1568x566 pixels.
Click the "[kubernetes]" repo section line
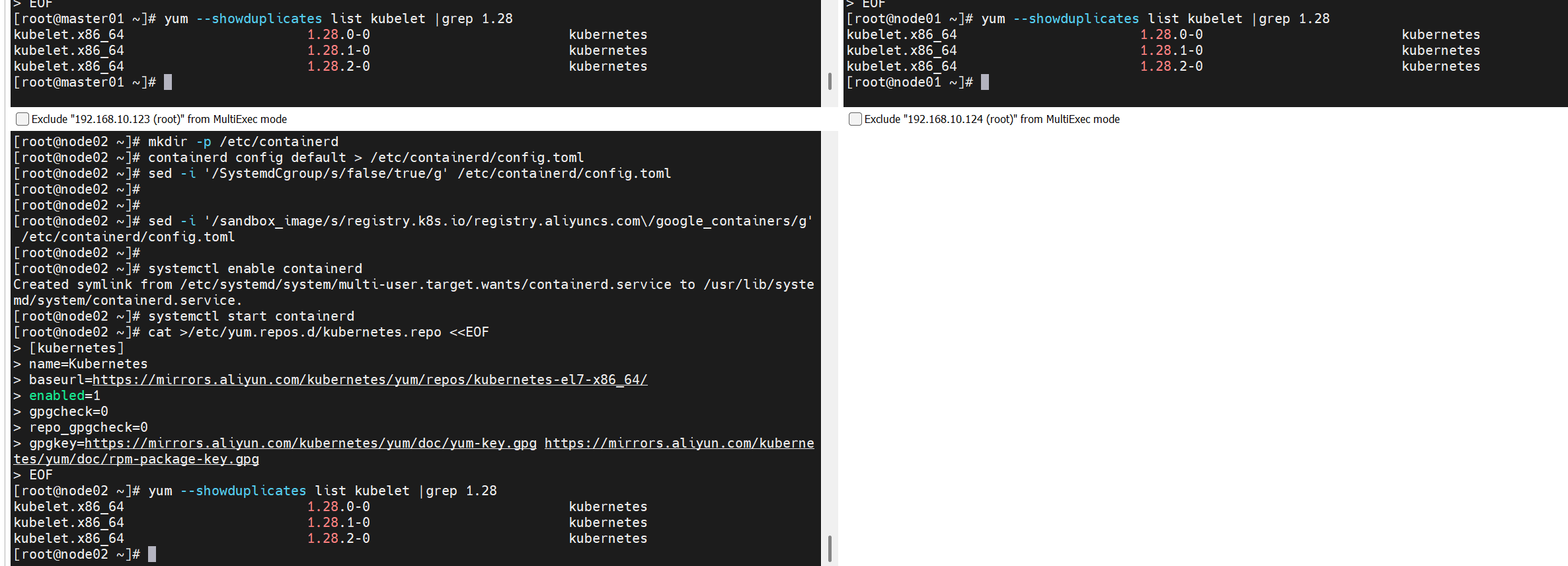[x=77, y=348]
